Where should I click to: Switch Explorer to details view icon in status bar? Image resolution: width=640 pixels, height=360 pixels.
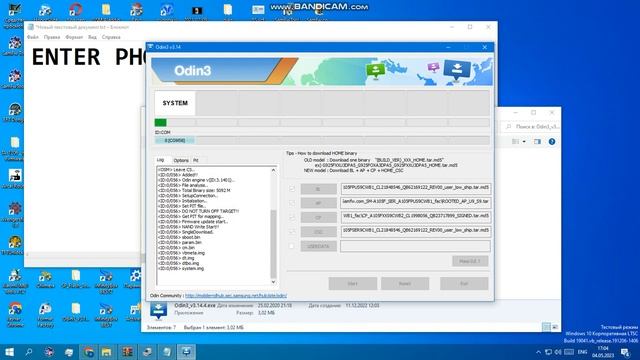coord(546,327)
